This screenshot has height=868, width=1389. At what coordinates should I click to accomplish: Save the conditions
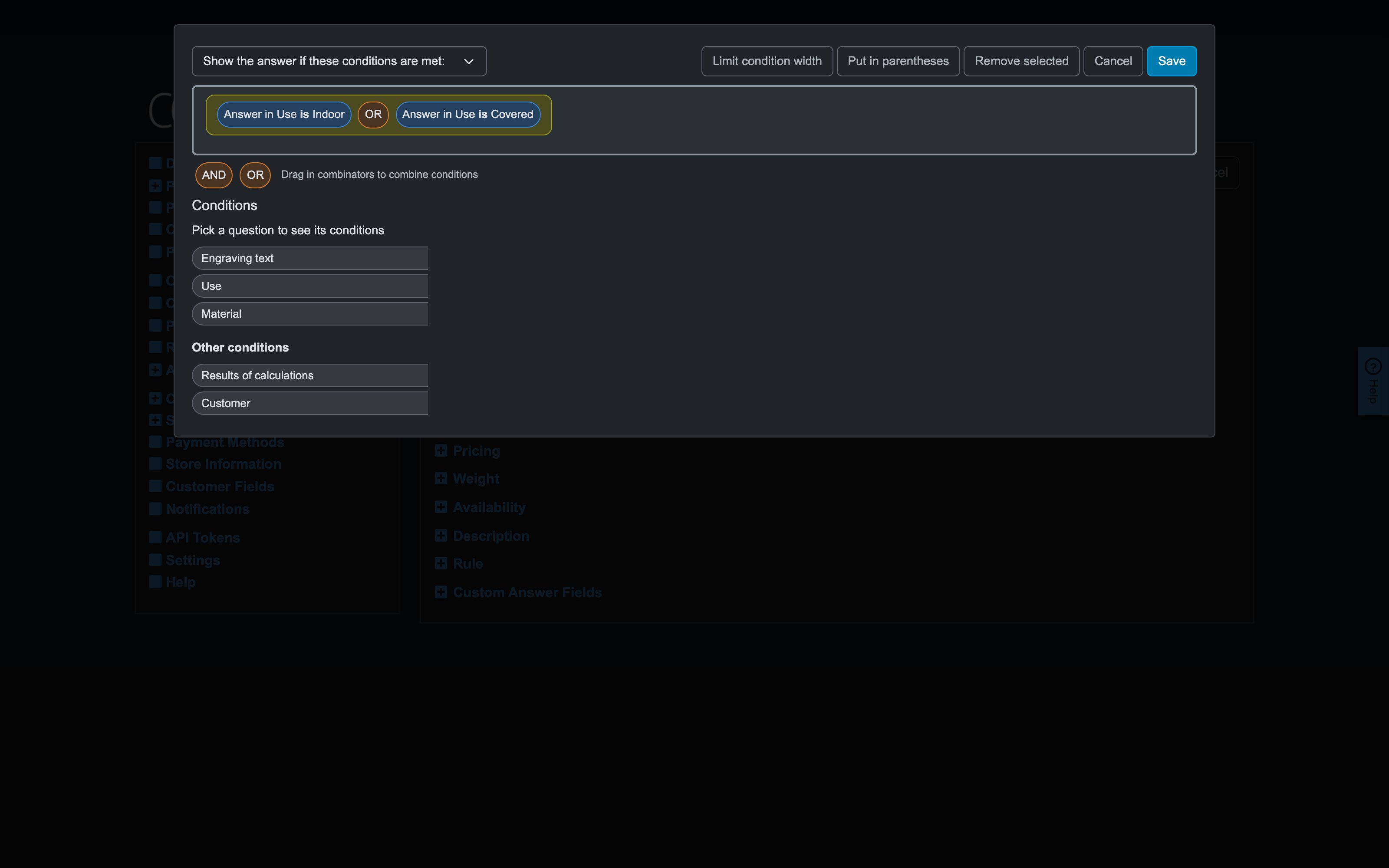[x=1172, y=61]
